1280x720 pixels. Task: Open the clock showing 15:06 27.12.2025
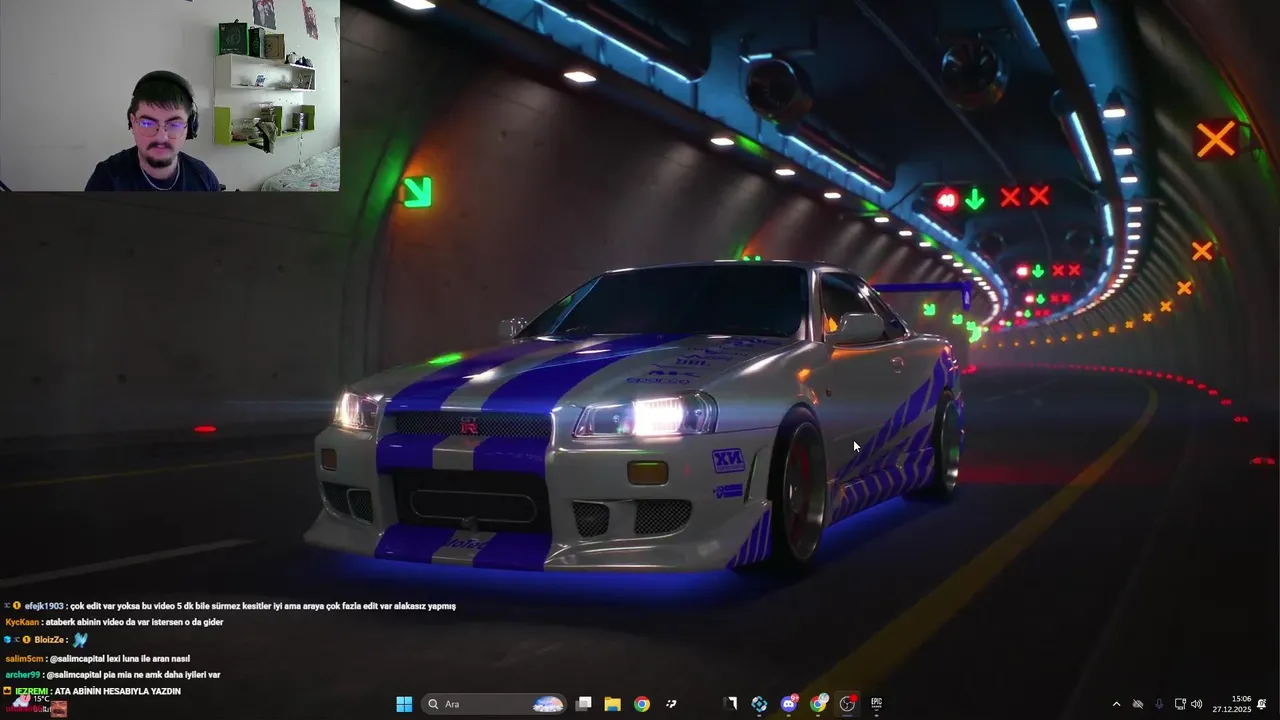1232,704
